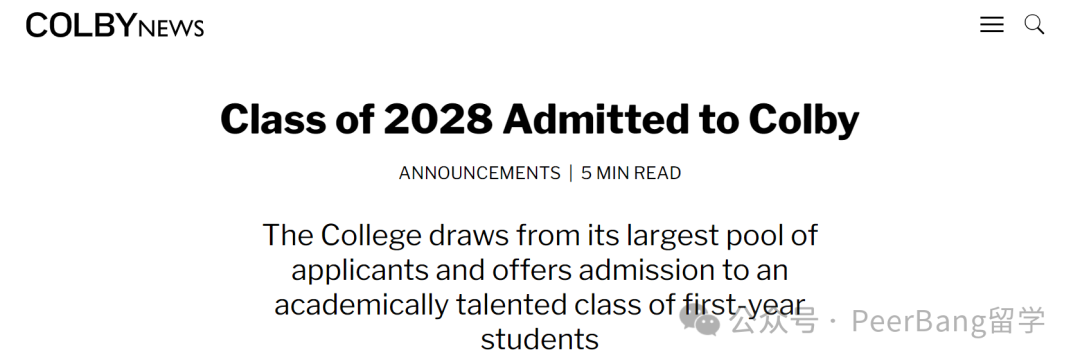This screenshot has height=364, width=1080.
Task: Open site search with magnifier icon
Action: (1035, 25)
